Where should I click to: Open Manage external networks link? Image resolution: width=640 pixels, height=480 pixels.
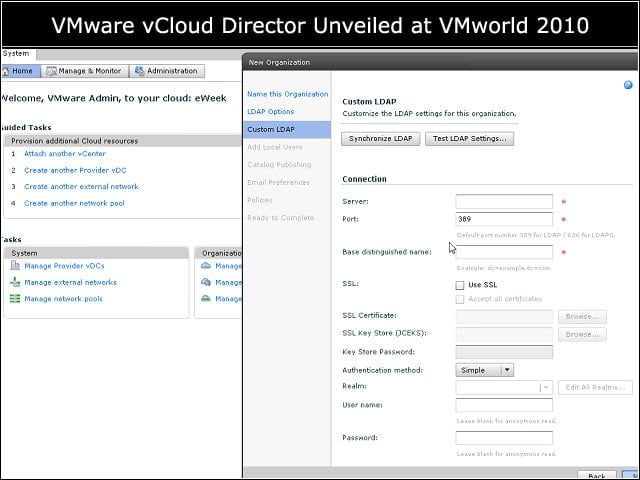coord(70,282)
